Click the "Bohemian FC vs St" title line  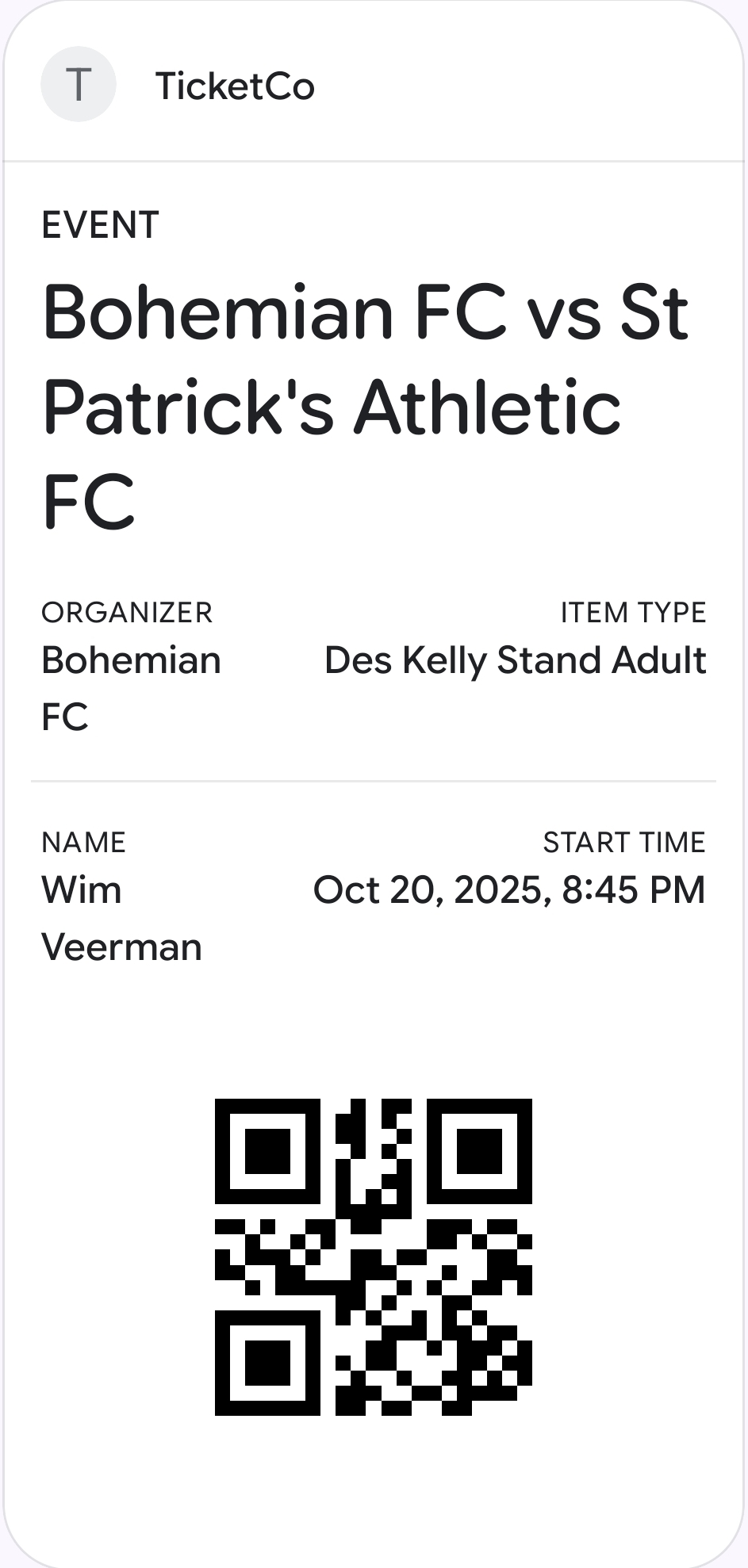point(365,312)
